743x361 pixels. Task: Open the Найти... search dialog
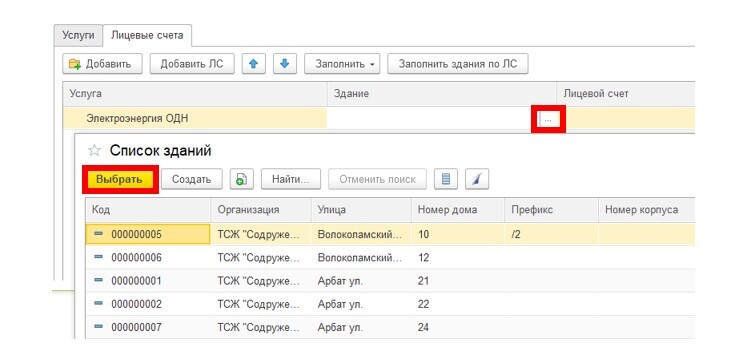point(291,180)
